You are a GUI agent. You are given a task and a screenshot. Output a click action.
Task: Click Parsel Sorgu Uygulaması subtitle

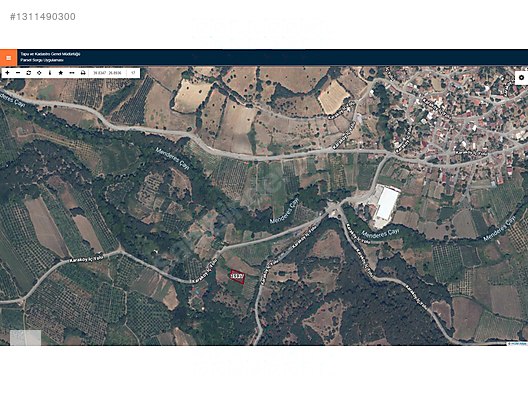(42, 60)
